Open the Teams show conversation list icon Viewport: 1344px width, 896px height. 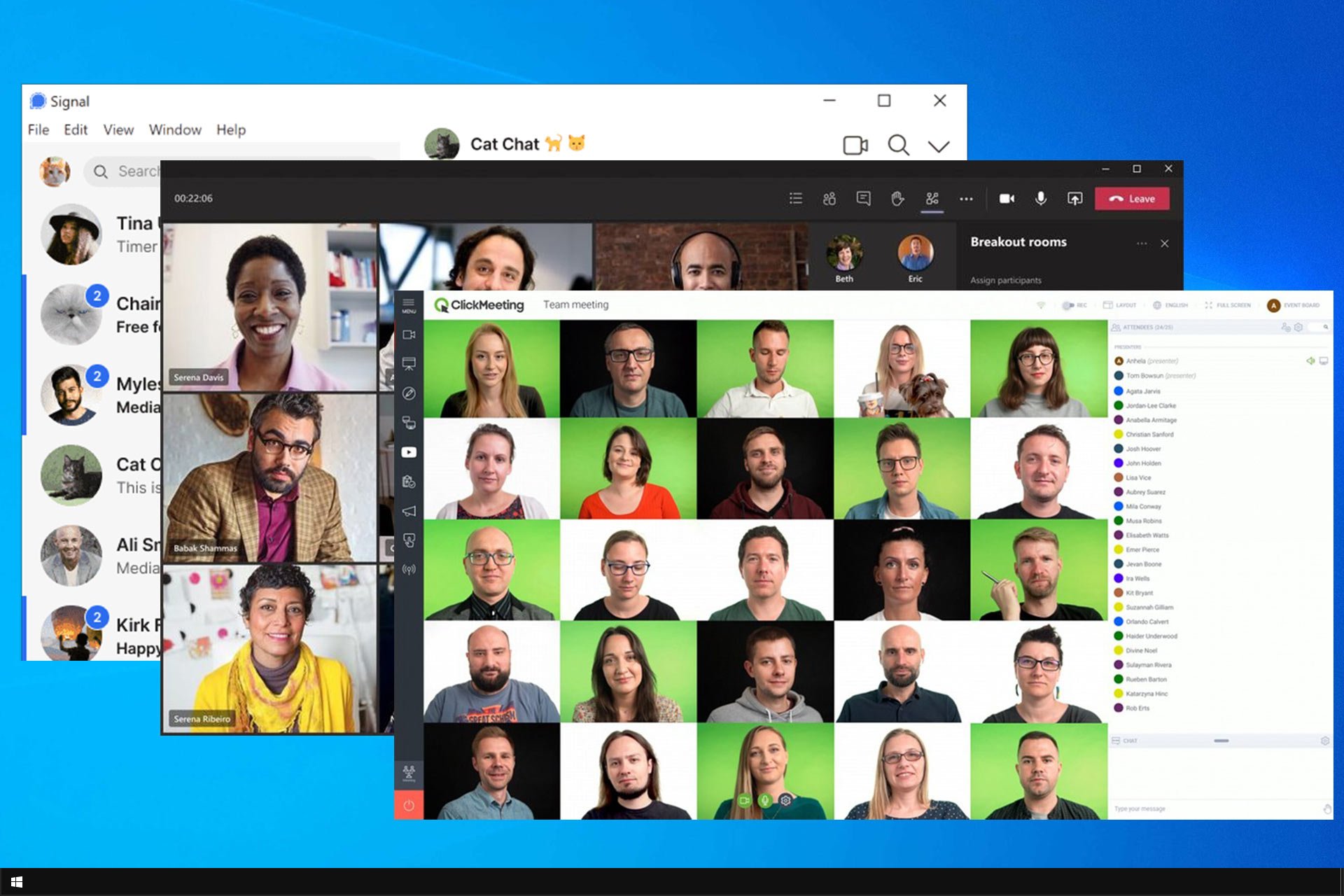796,198
